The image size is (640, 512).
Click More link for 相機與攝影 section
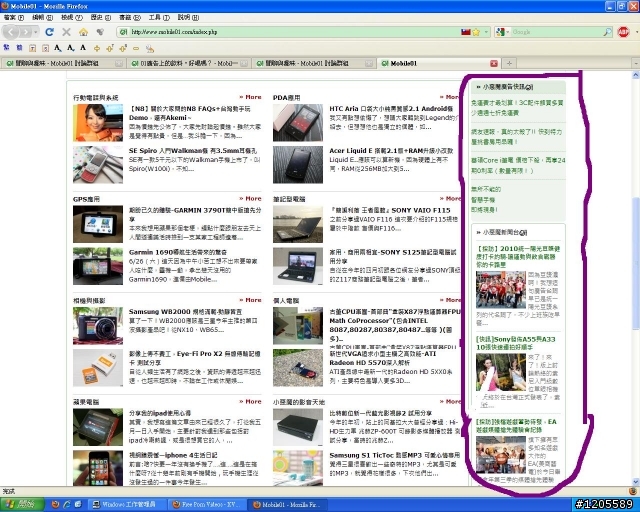[250, 300]
